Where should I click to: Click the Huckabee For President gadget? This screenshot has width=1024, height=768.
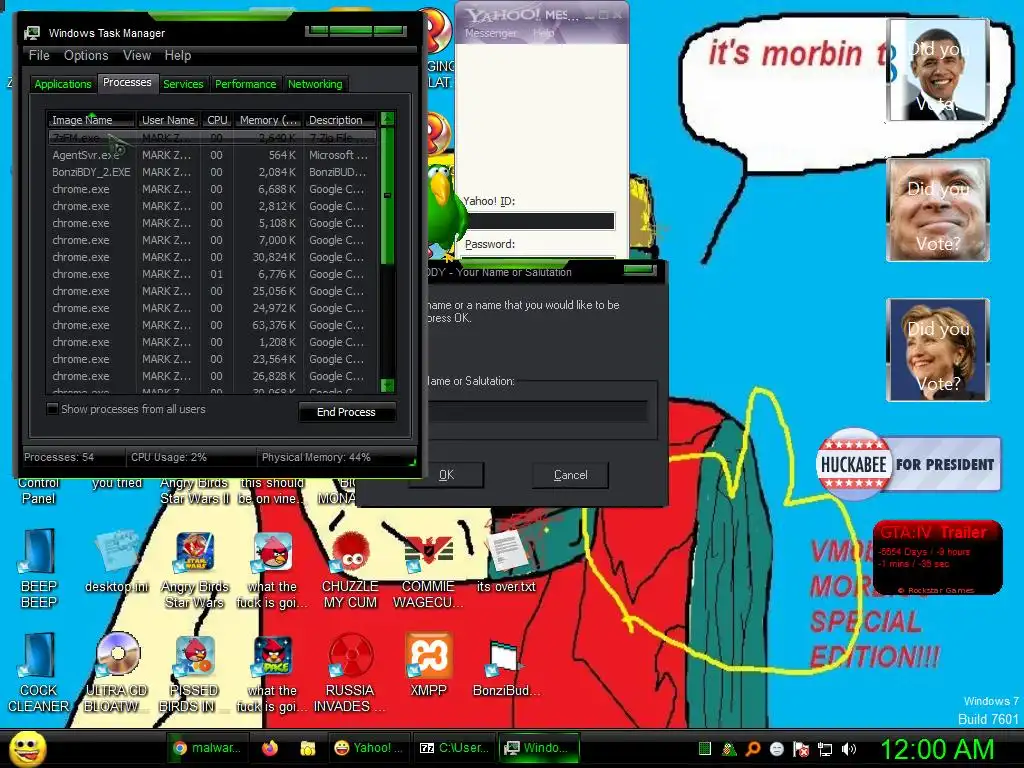tap(908, 464)
